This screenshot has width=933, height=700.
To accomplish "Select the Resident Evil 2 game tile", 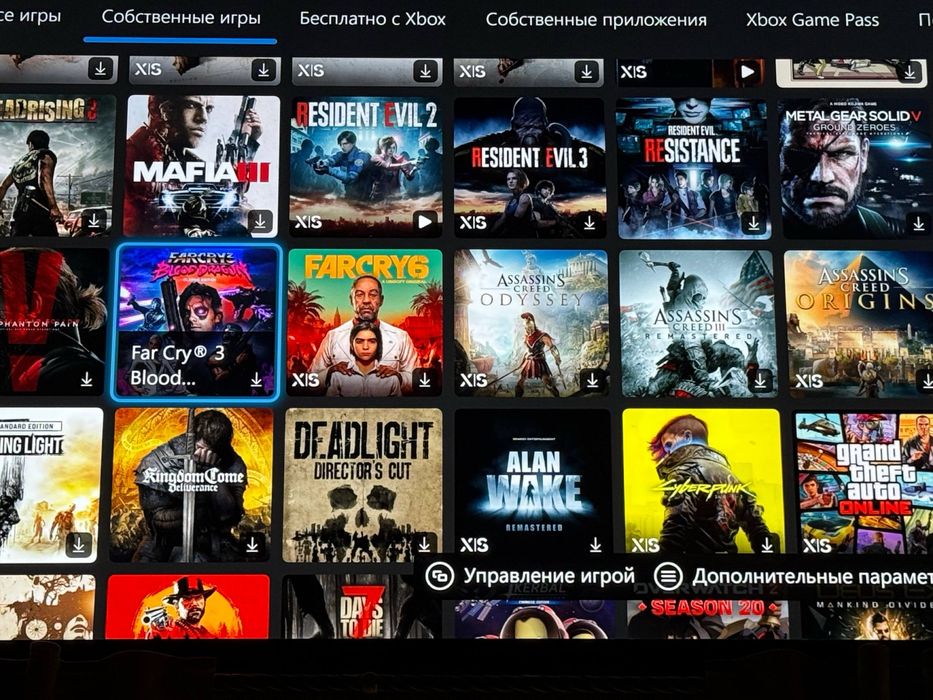I will point(366,167).
